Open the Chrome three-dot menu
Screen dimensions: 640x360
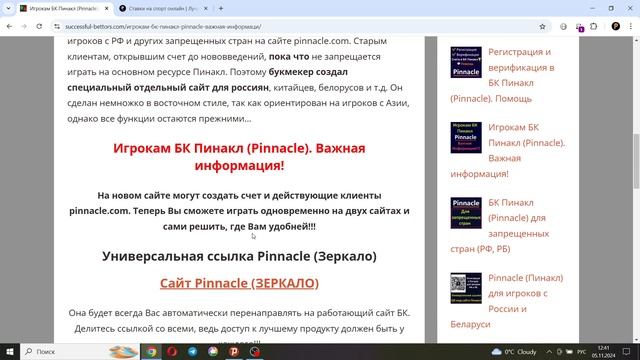pos(631,27)
